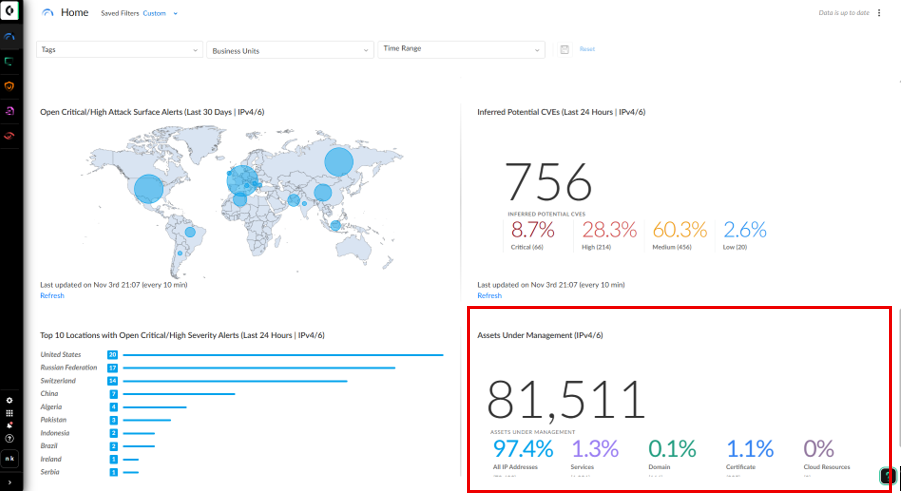Click the large bubble over North America

click(149, 188)
